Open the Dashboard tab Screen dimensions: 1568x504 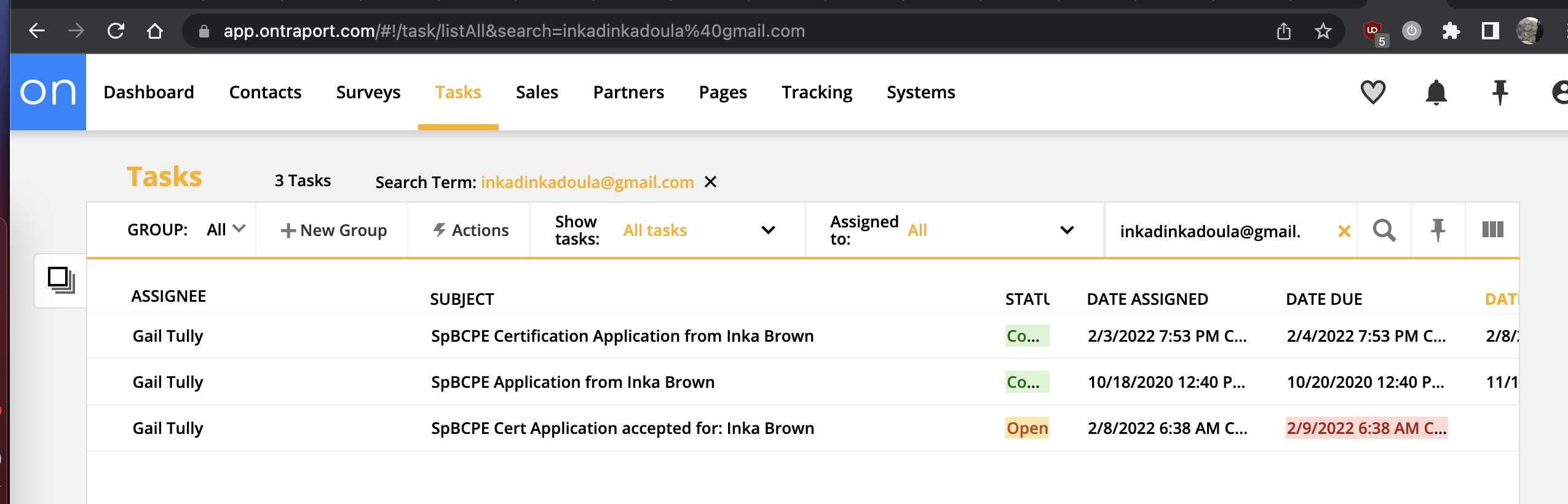[x=149, y=92]
